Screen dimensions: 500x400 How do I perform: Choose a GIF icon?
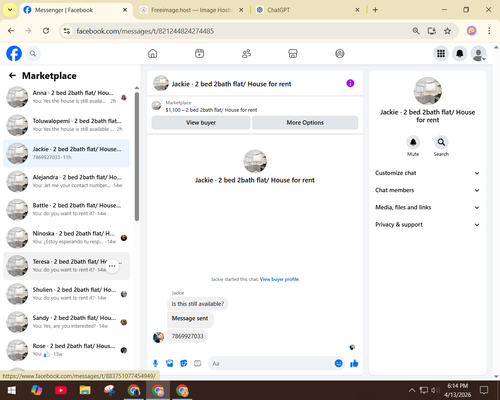(198, 363)
